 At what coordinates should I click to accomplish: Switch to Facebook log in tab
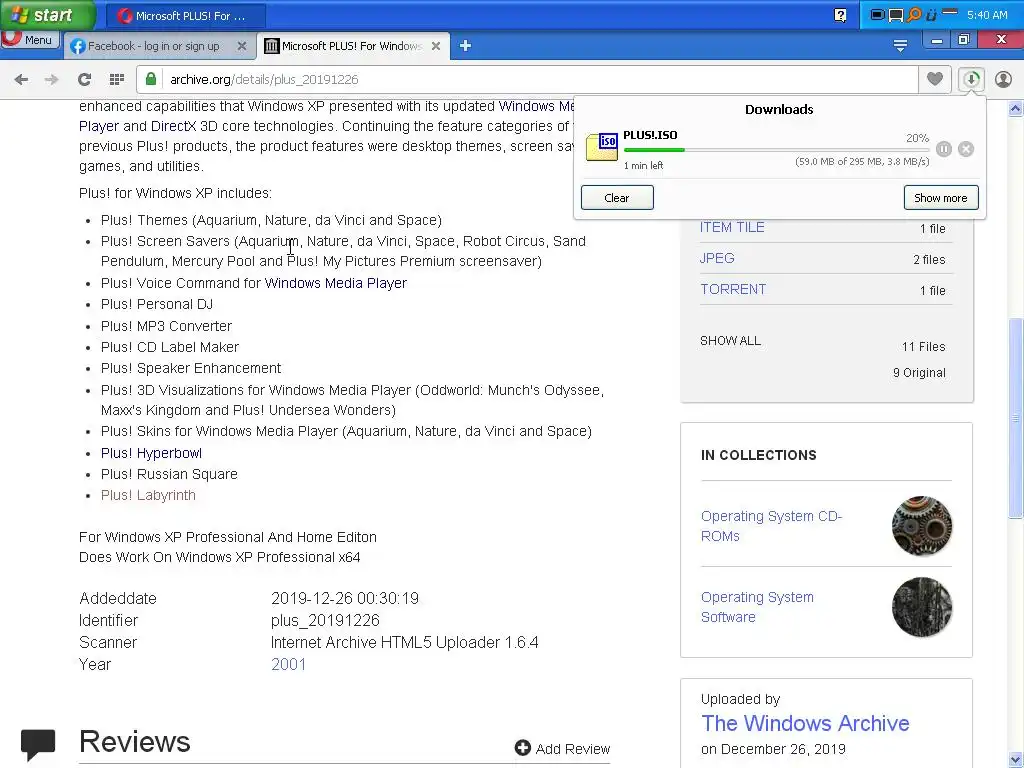153,46
